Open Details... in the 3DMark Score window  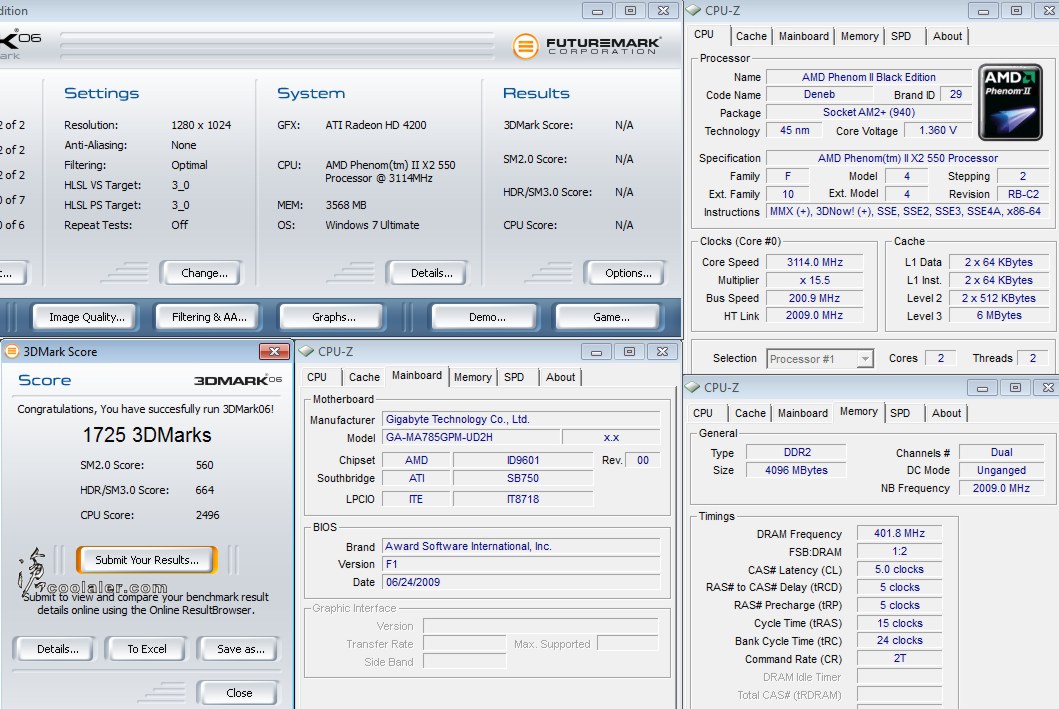pos(57,649)
